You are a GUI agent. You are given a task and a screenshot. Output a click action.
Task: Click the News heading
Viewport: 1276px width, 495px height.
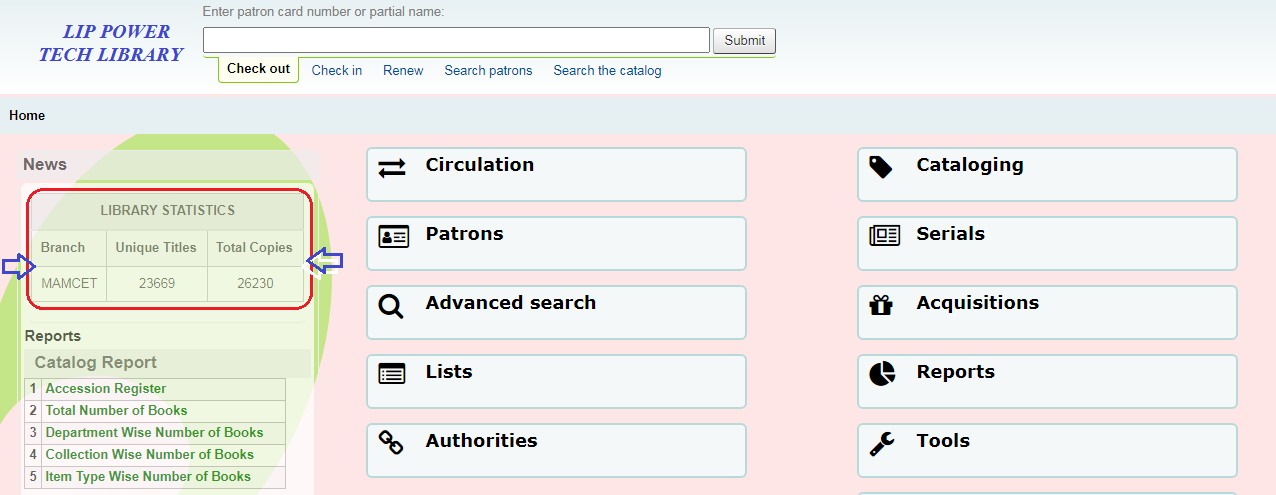coord(45,164)
